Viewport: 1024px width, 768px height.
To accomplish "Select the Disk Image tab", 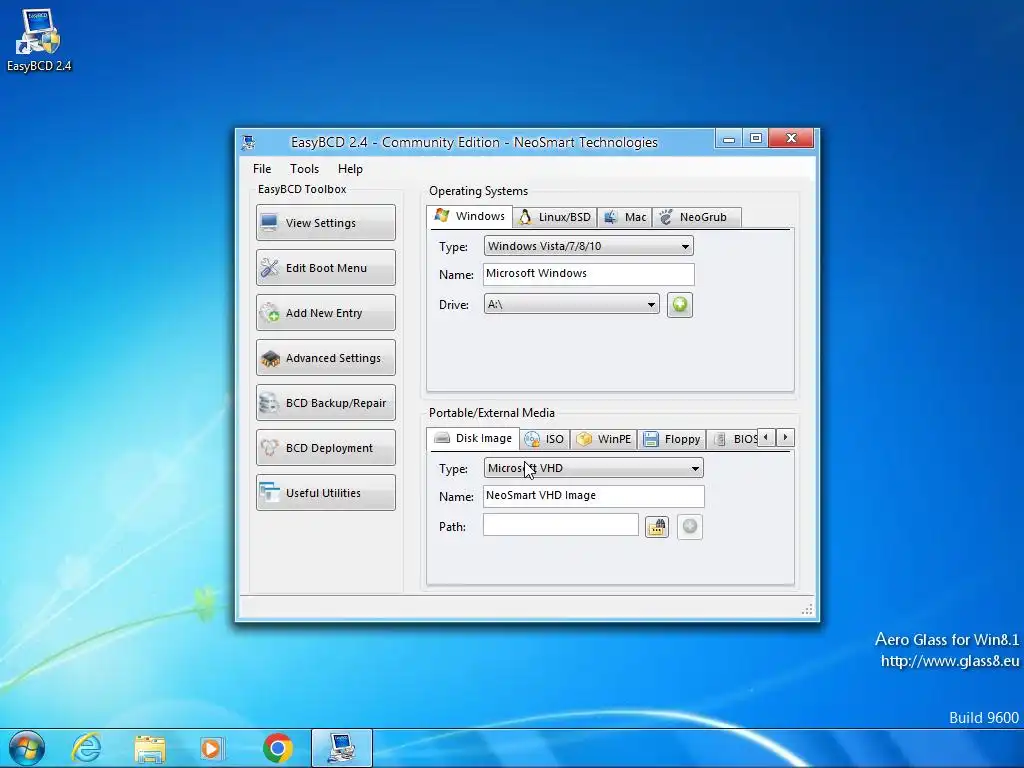I will pyautogui.click(x=473, y=438).
